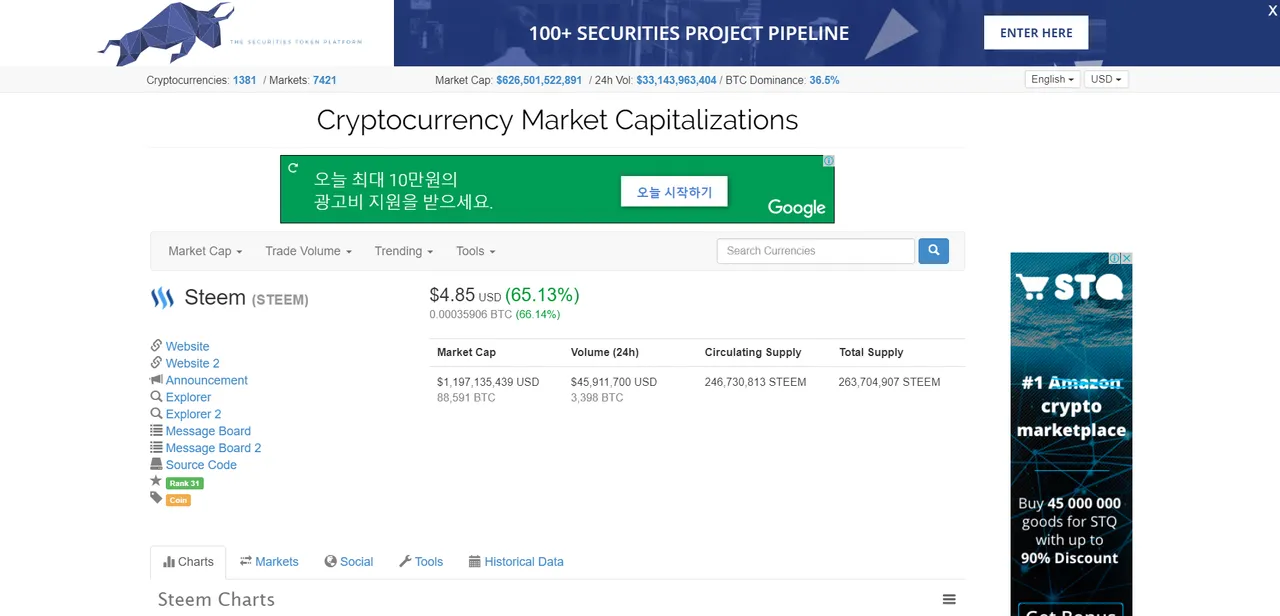Open the Market Cap dropdown menu

click(205, 251)
